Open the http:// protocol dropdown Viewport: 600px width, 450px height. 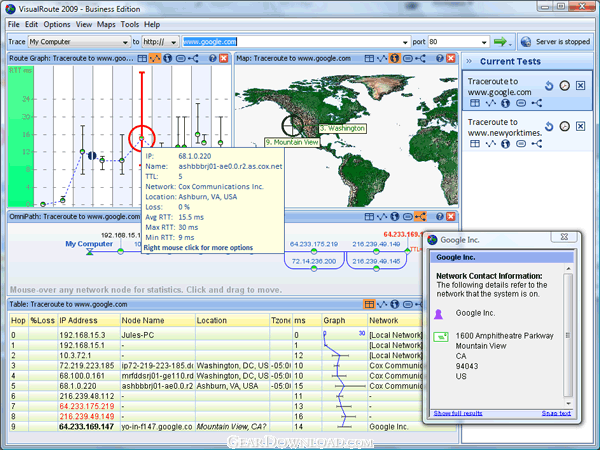point(173,42)
